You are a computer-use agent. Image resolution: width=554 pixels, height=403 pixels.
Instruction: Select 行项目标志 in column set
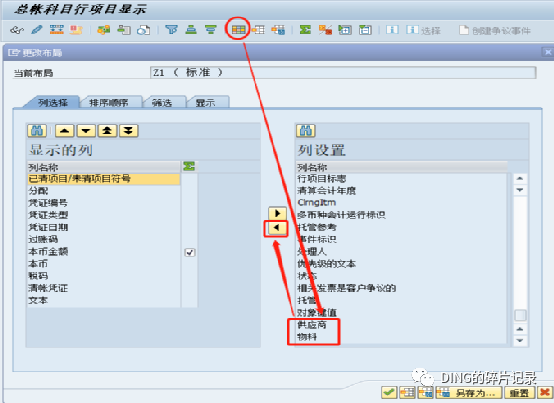click(x=402, y=179)
